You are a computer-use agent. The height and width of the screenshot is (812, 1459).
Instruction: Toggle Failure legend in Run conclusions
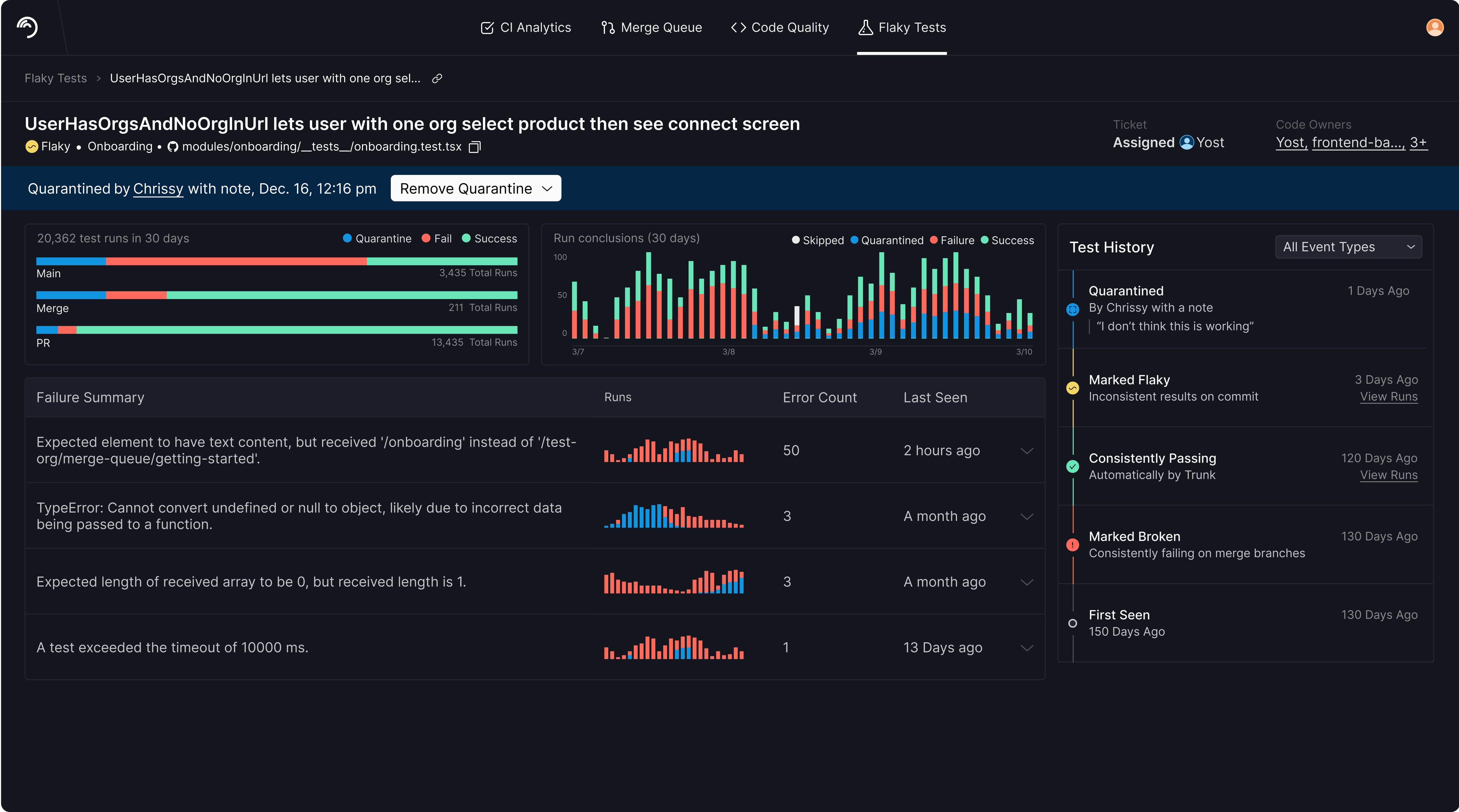tap(952, 240)
